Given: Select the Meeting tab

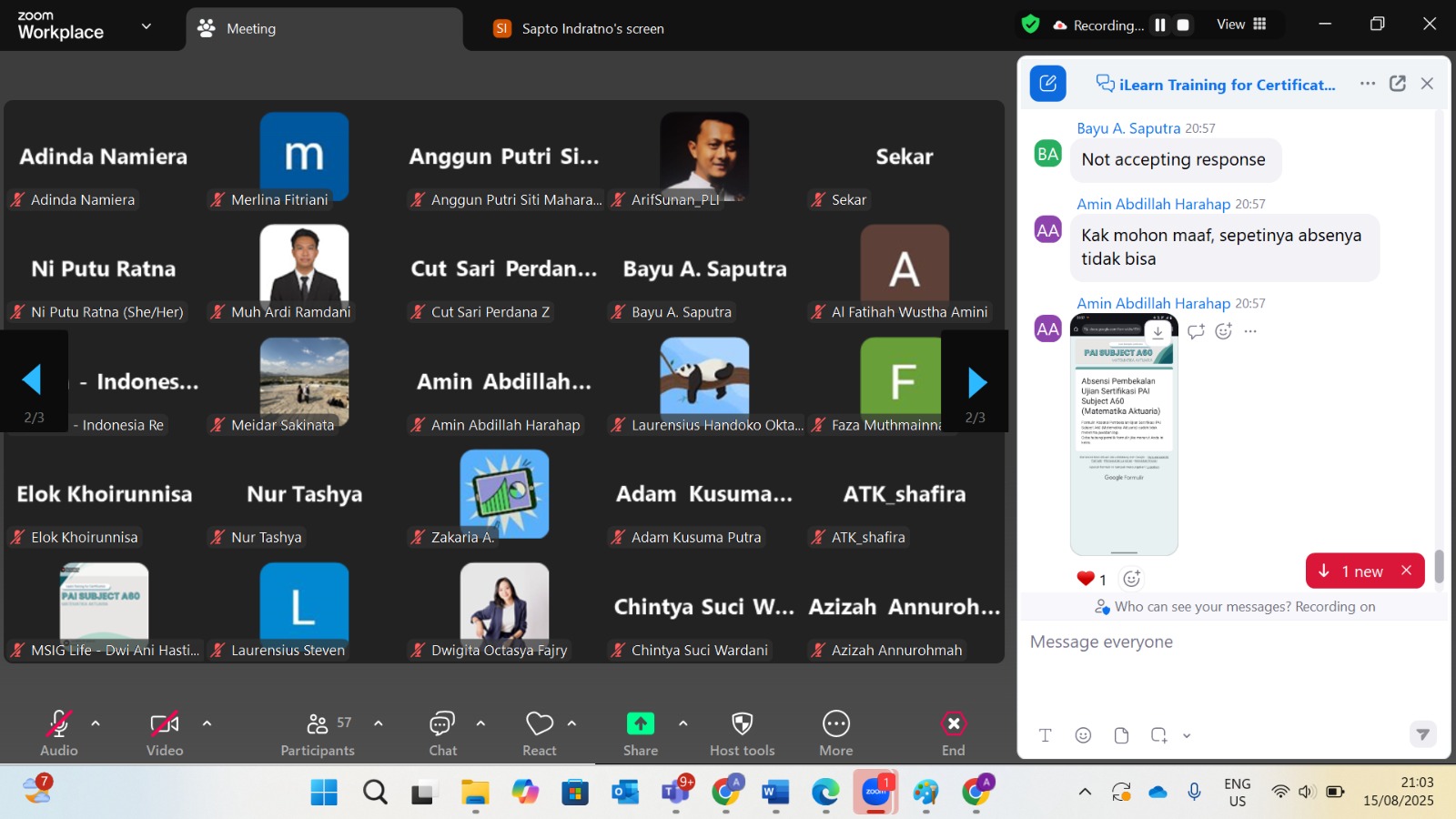Looking at the screenshot, I should click(x=250, y=28).
